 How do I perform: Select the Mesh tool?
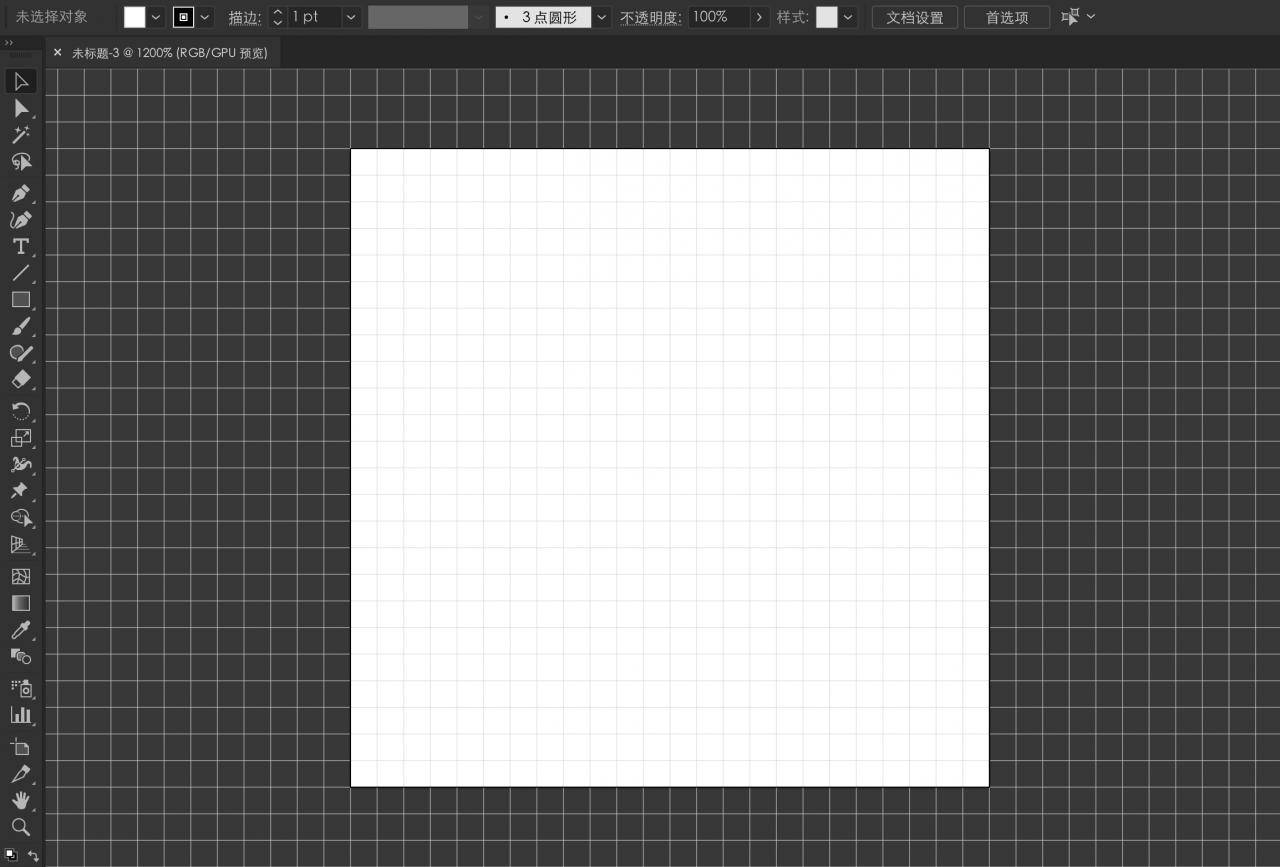point(21,577)
